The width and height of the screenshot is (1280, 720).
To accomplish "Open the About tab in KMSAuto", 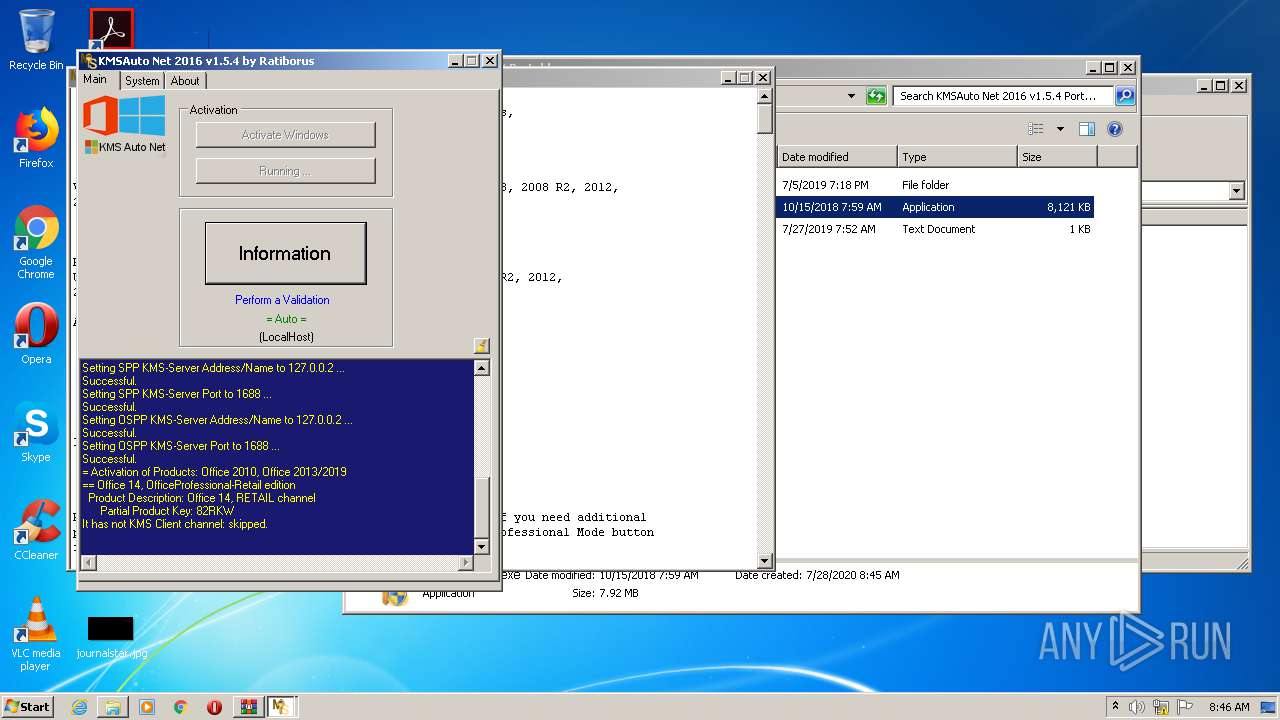I will (x=185, y=81).
